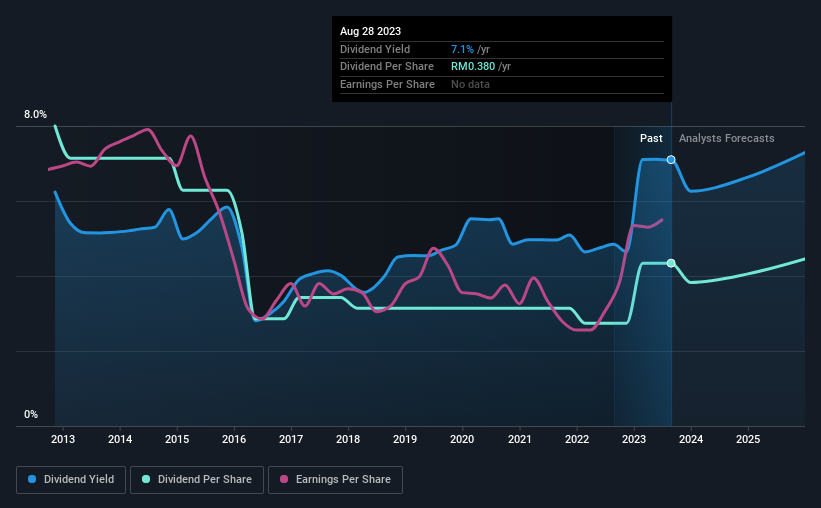
Task: Select the 2023 x-axis label
Action: click(634, 439)
